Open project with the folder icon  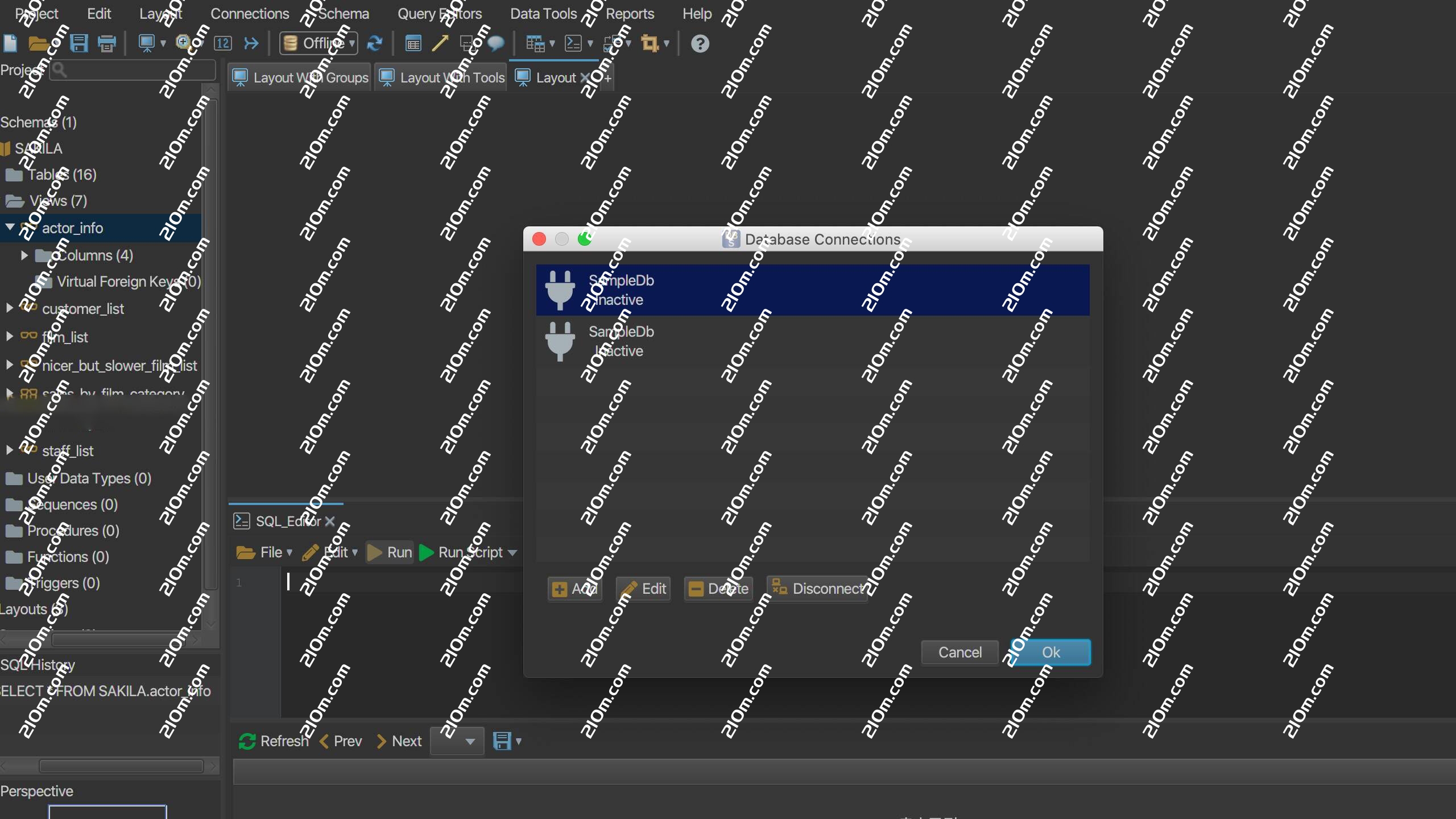38,43
